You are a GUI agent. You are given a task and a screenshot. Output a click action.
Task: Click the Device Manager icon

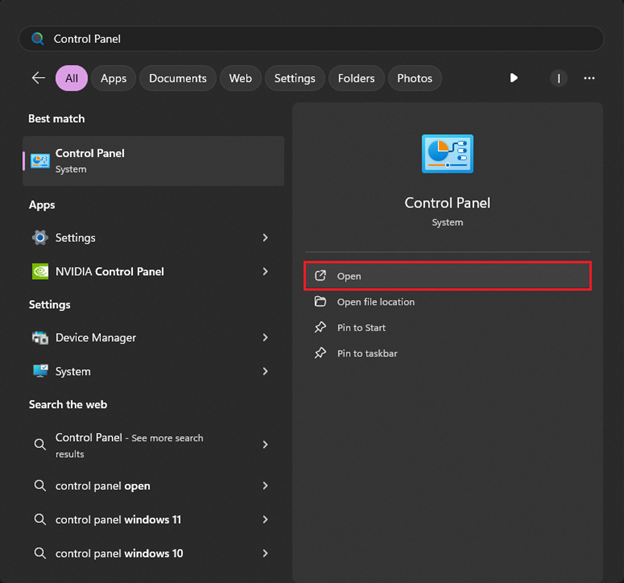pos(40,338)
